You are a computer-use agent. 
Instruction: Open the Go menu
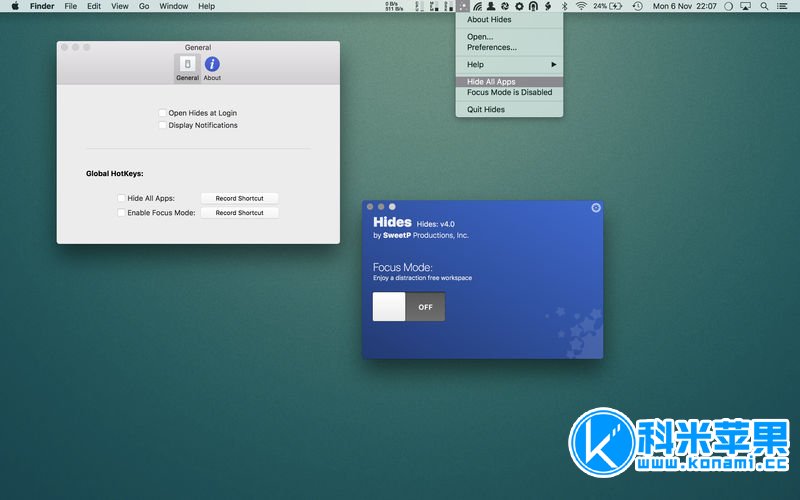click(144, 6)
